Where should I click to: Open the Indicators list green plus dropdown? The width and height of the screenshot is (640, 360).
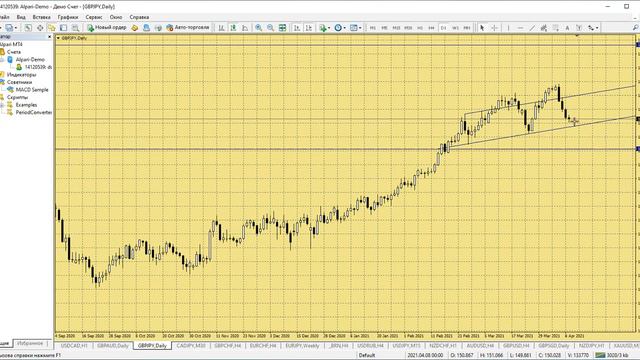tap(324, 28)
